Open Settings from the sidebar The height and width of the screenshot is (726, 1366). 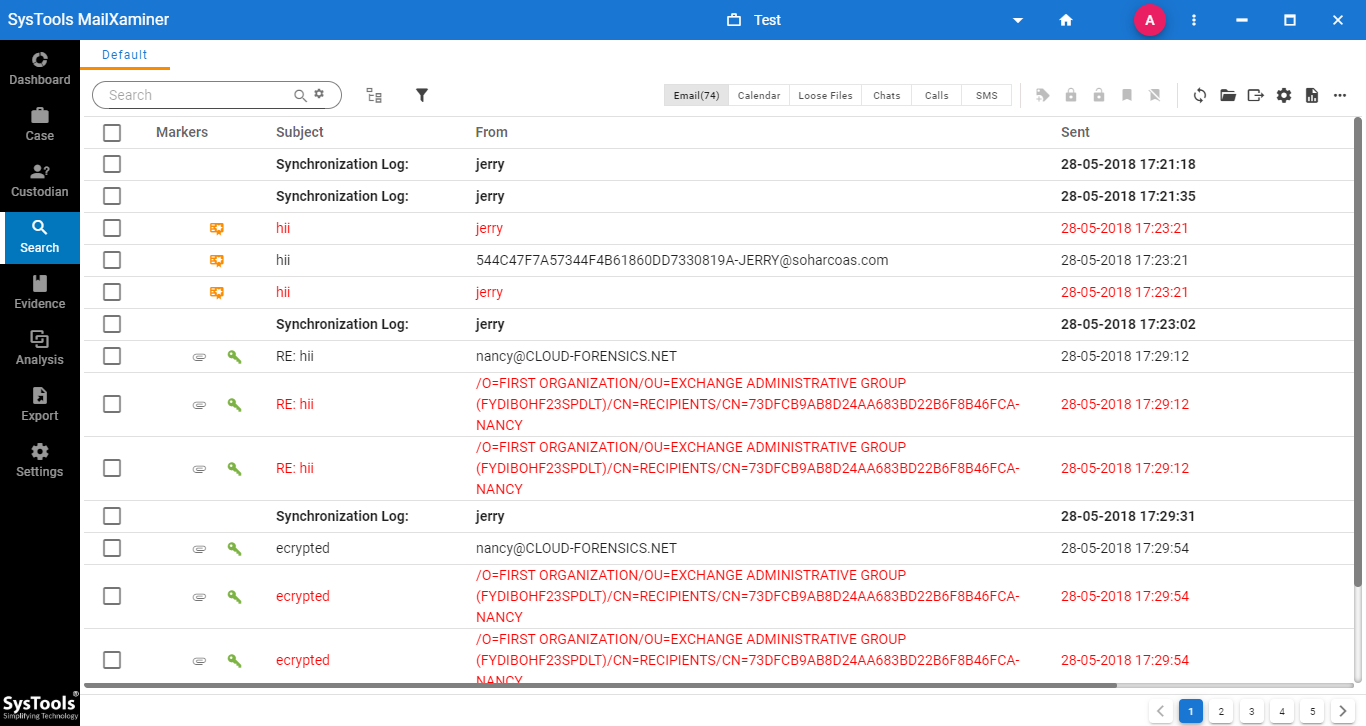[40, 460]
